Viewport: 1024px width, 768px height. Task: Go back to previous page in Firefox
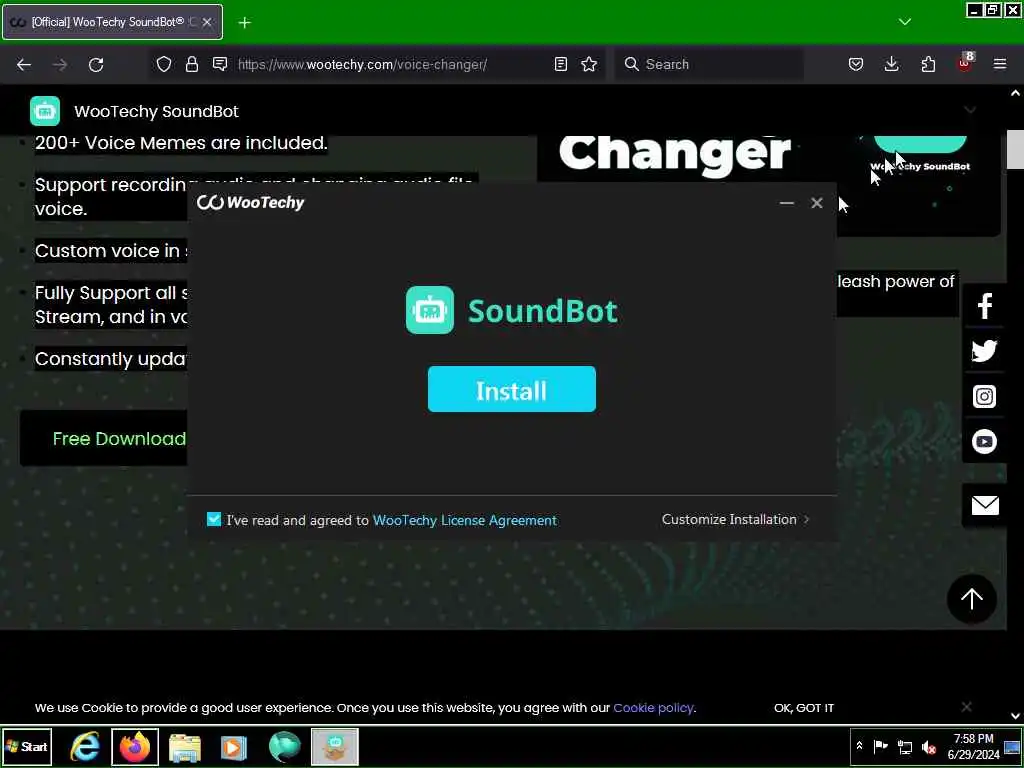pyautogui.click(x=24, y=64)
